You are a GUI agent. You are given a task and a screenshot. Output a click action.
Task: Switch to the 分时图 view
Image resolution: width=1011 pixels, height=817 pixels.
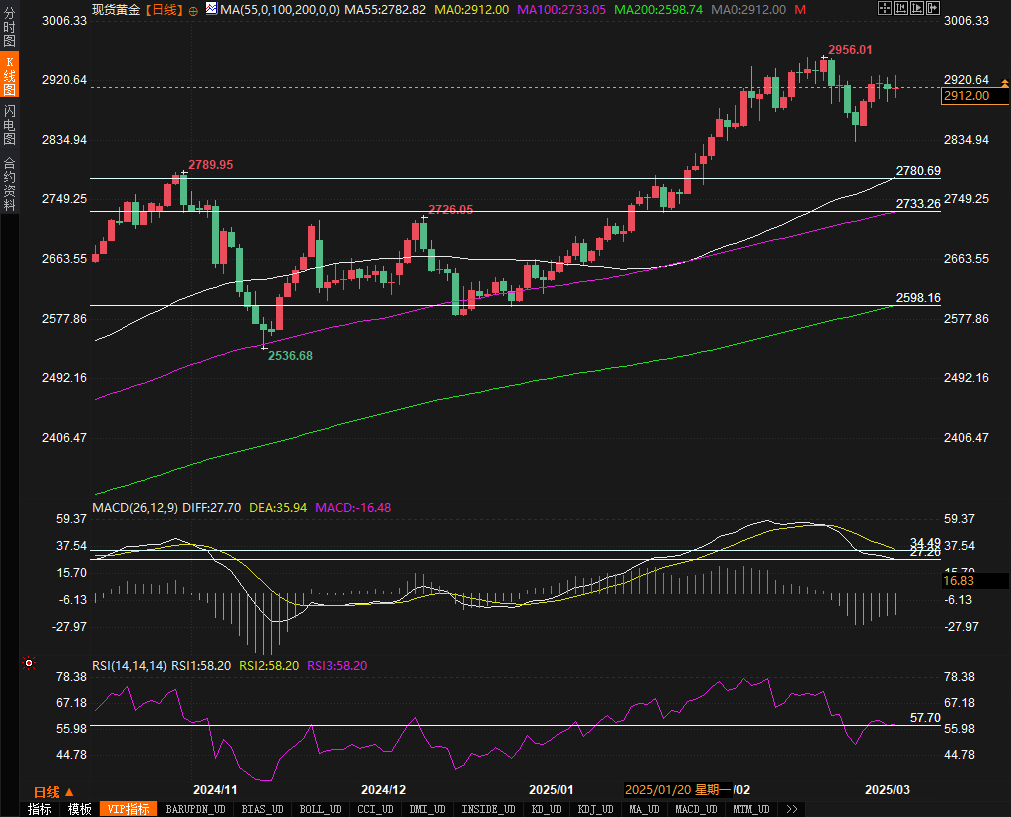click(9, 26)
